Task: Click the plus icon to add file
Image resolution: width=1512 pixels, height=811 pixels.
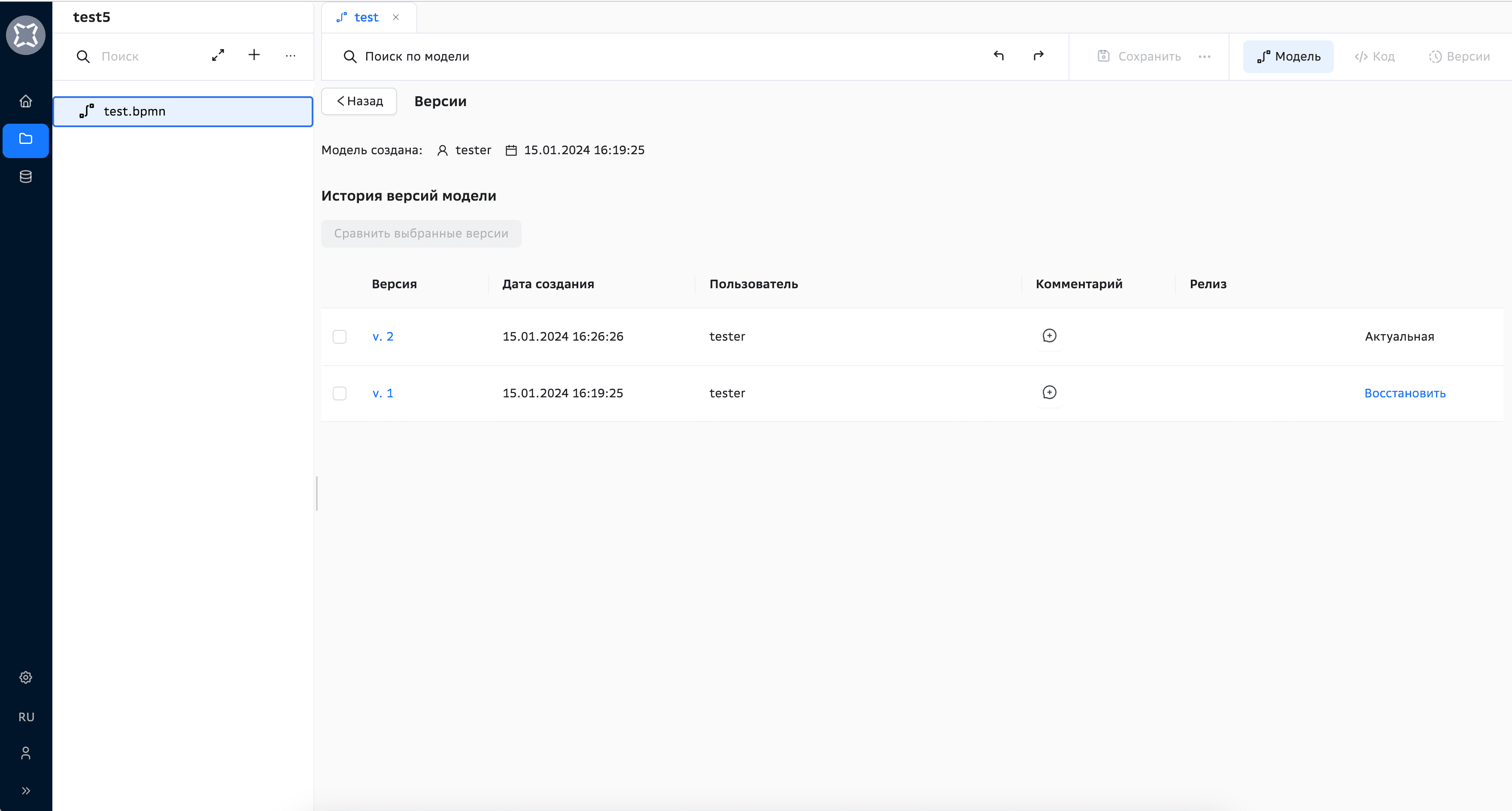Action: (x=254, y=55)
